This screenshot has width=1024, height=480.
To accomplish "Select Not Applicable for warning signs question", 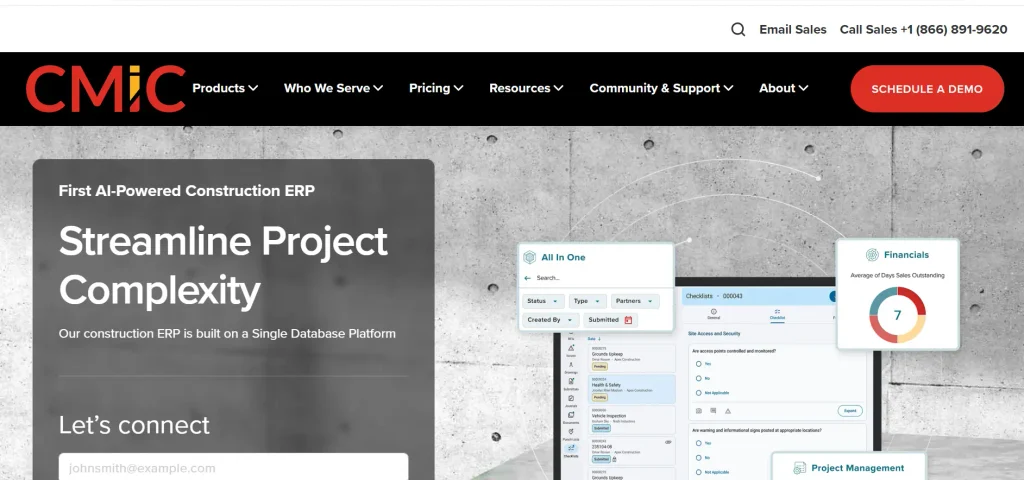I will (x=699, y=472).
